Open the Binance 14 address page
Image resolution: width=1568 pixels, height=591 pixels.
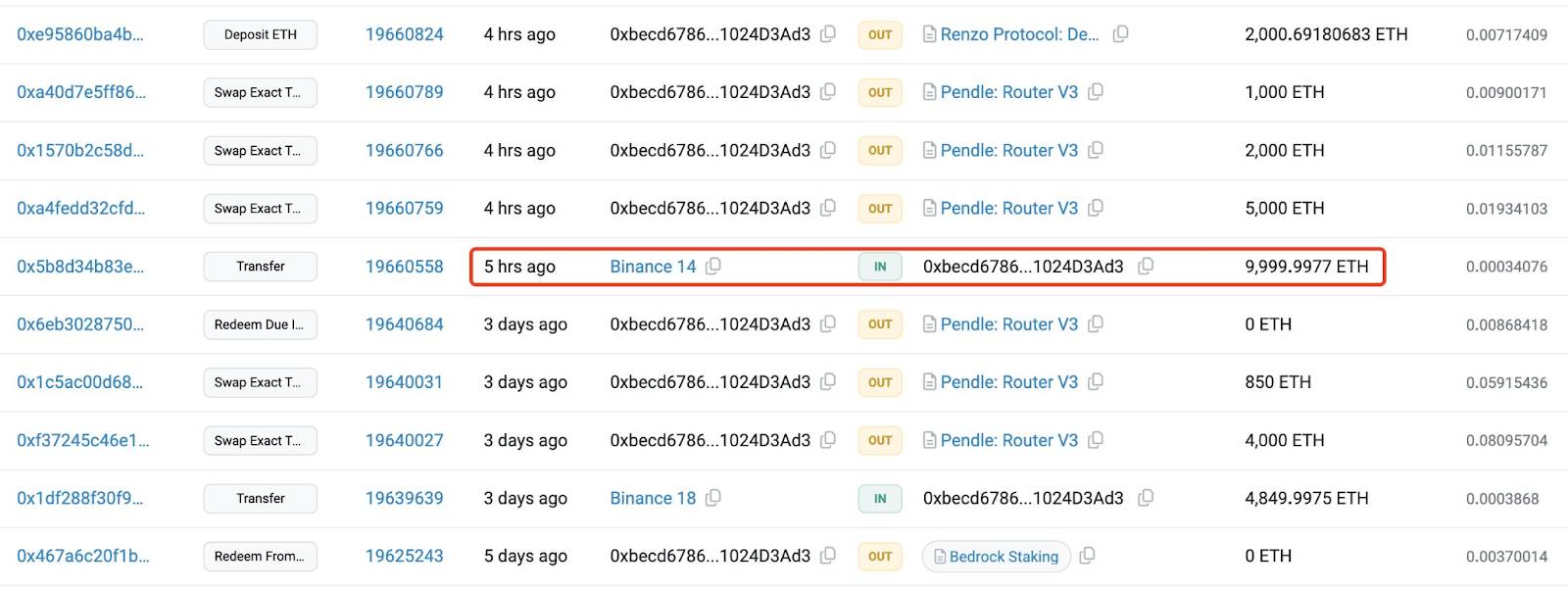coord(653,267)
